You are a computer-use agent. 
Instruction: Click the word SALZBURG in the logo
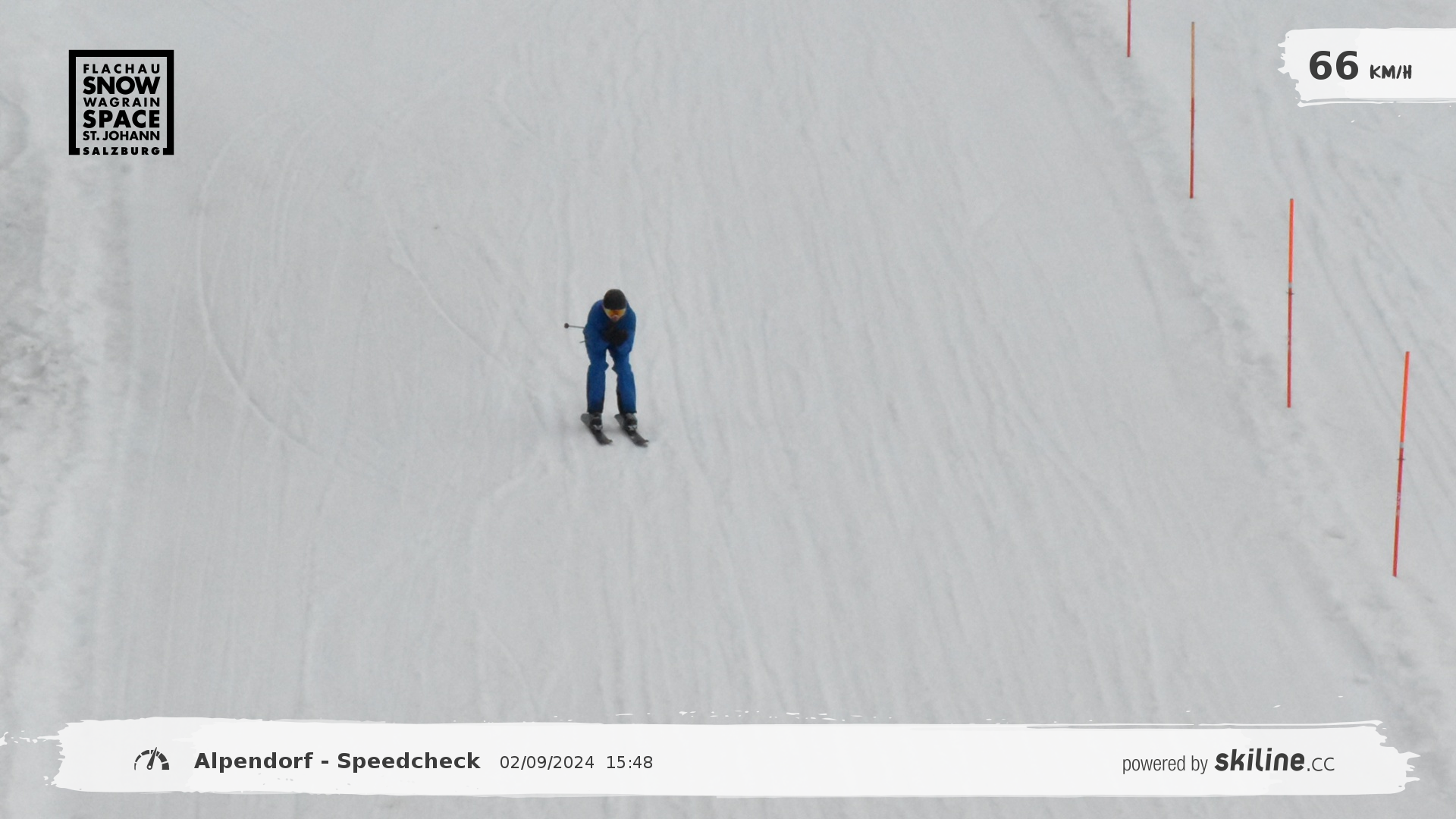point(121,151)
